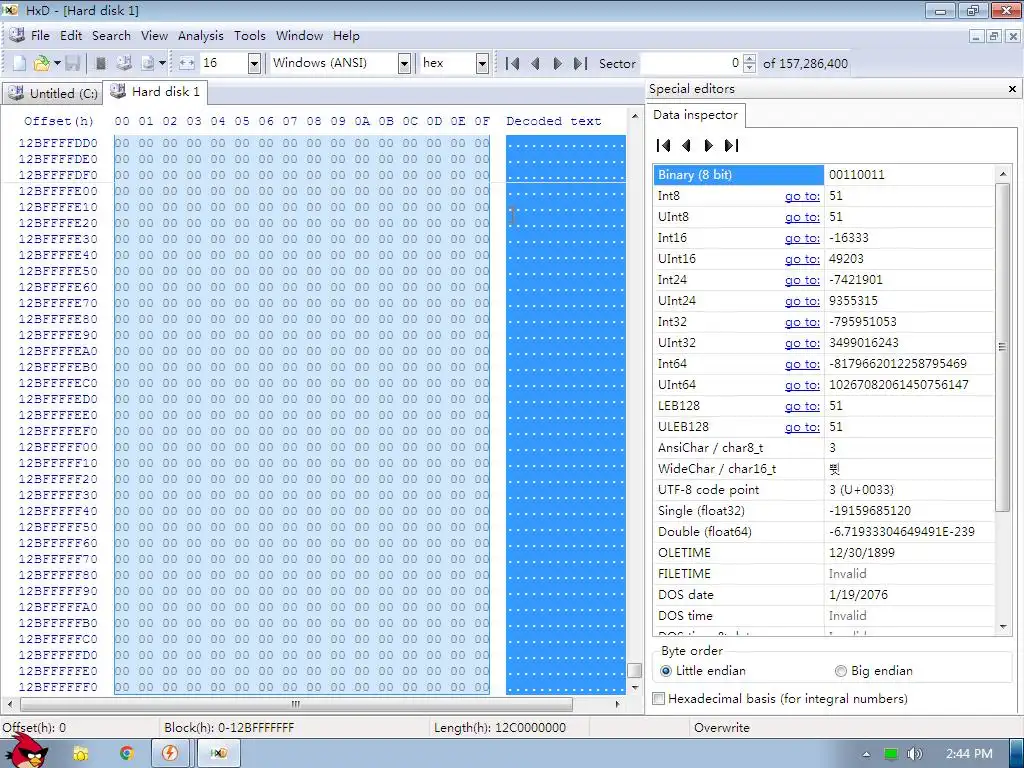Click the Open disk icon
The image size is (1024, 768).
pos(123,63)
